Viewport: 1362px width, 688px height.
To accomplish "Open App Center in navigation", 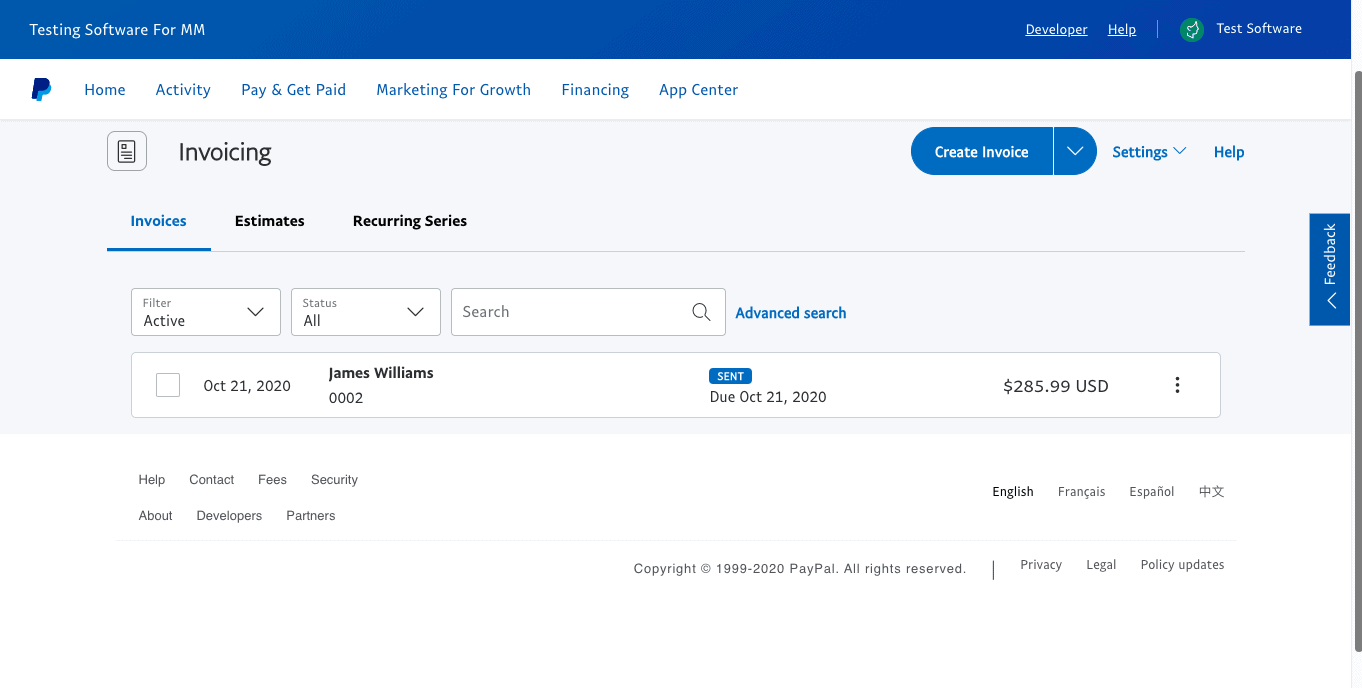I will (698, 90).
